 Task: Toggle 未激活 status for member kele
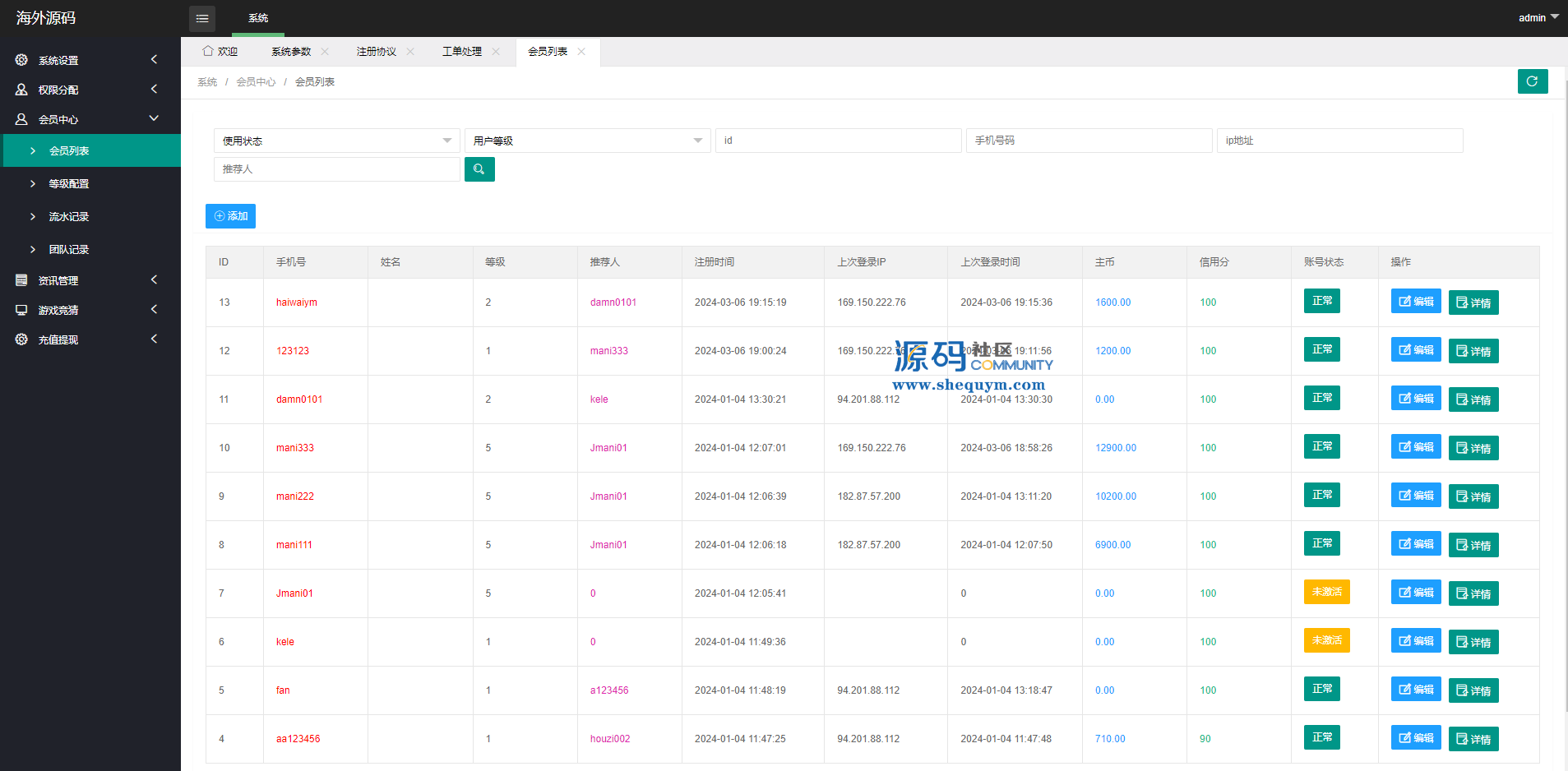click(x=1327, y=640)
